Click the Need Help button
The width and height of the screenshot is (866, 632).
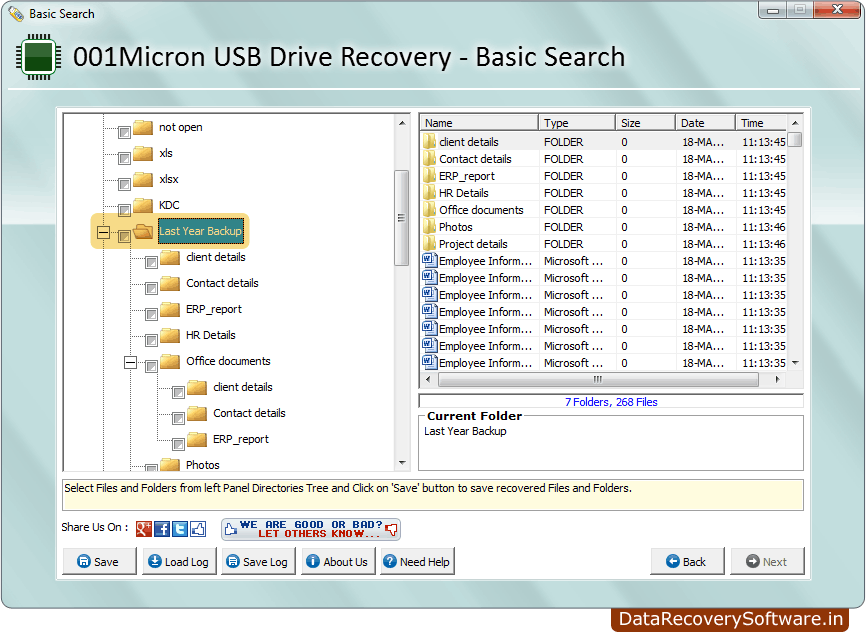pyautogui.click(x=418, y=561)
